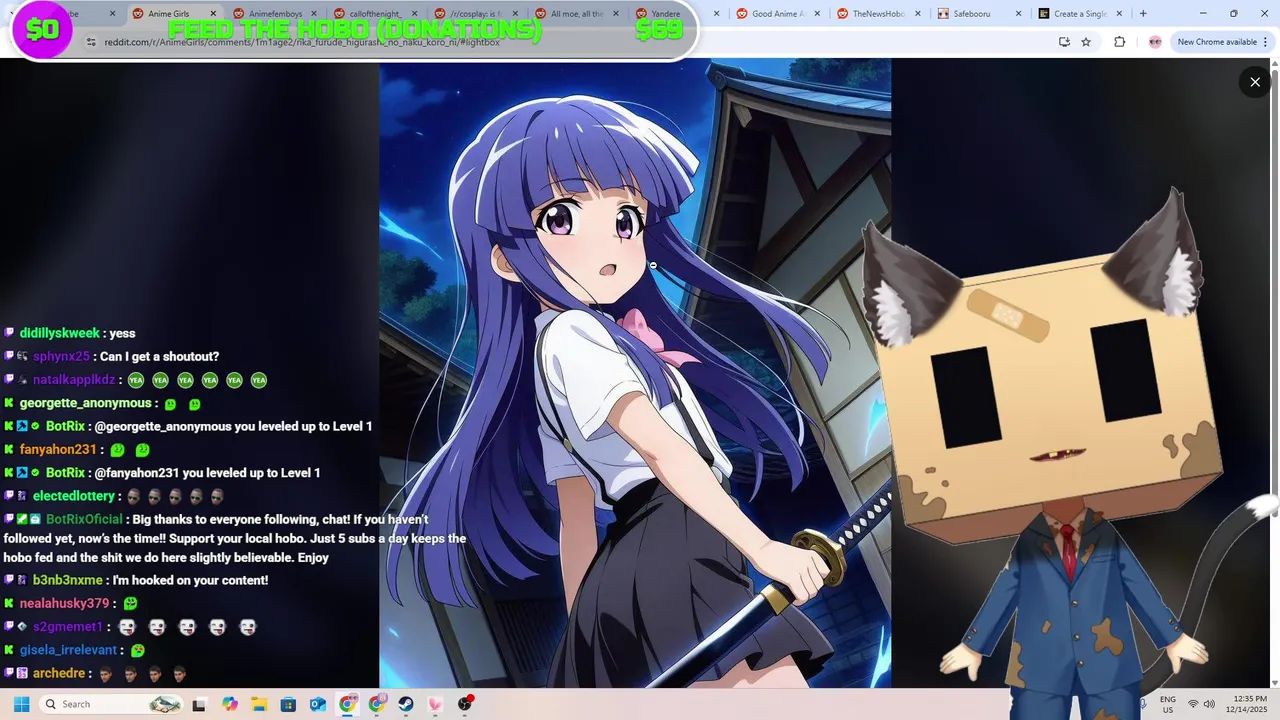This screenshot has width=1280, height=720.
Task: Open the Chrome profile avatar
Action: click(1155, 42)
